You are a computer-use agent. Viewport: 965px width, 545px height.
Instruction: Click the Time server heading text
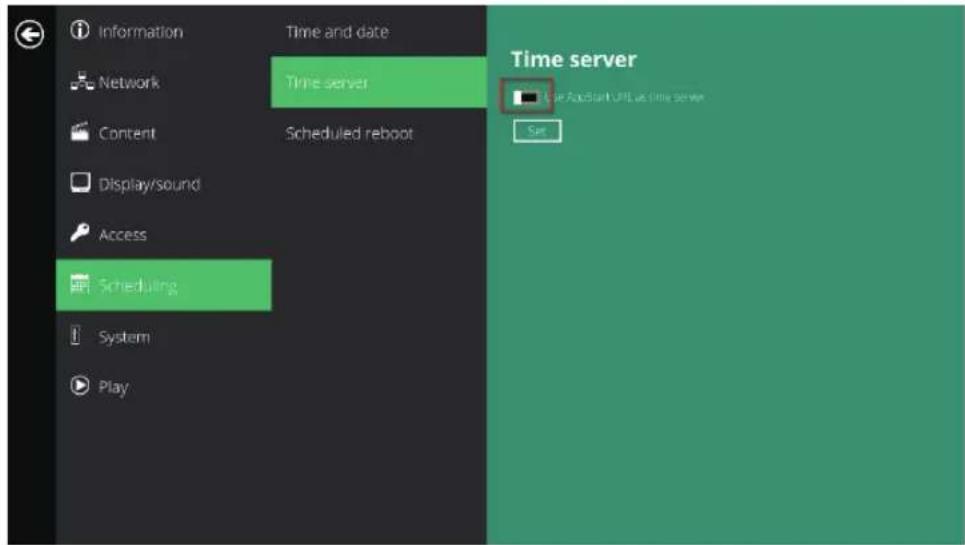point(574,60)
